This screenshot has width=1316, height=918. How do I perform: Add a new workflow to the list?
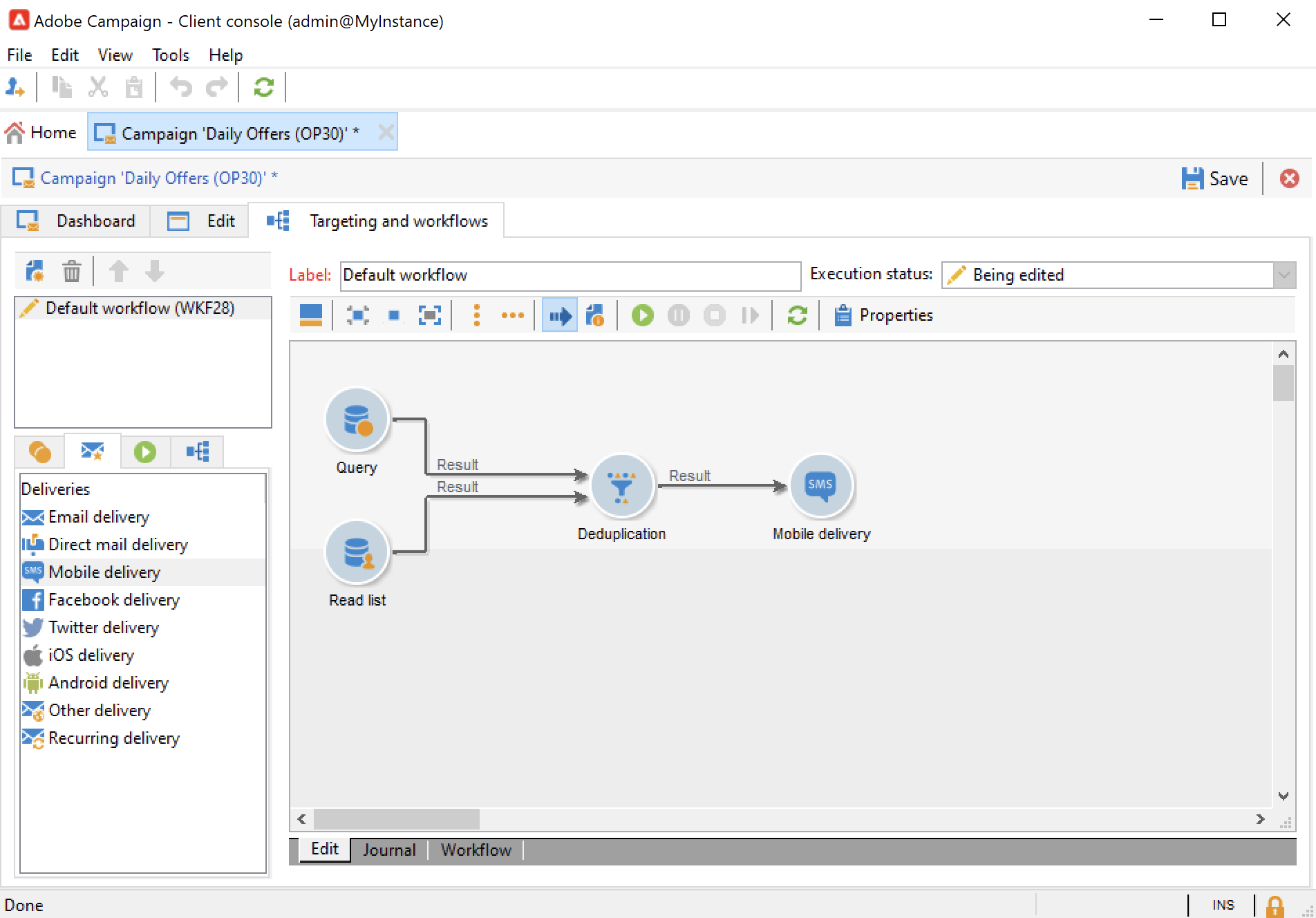(35, 271)
